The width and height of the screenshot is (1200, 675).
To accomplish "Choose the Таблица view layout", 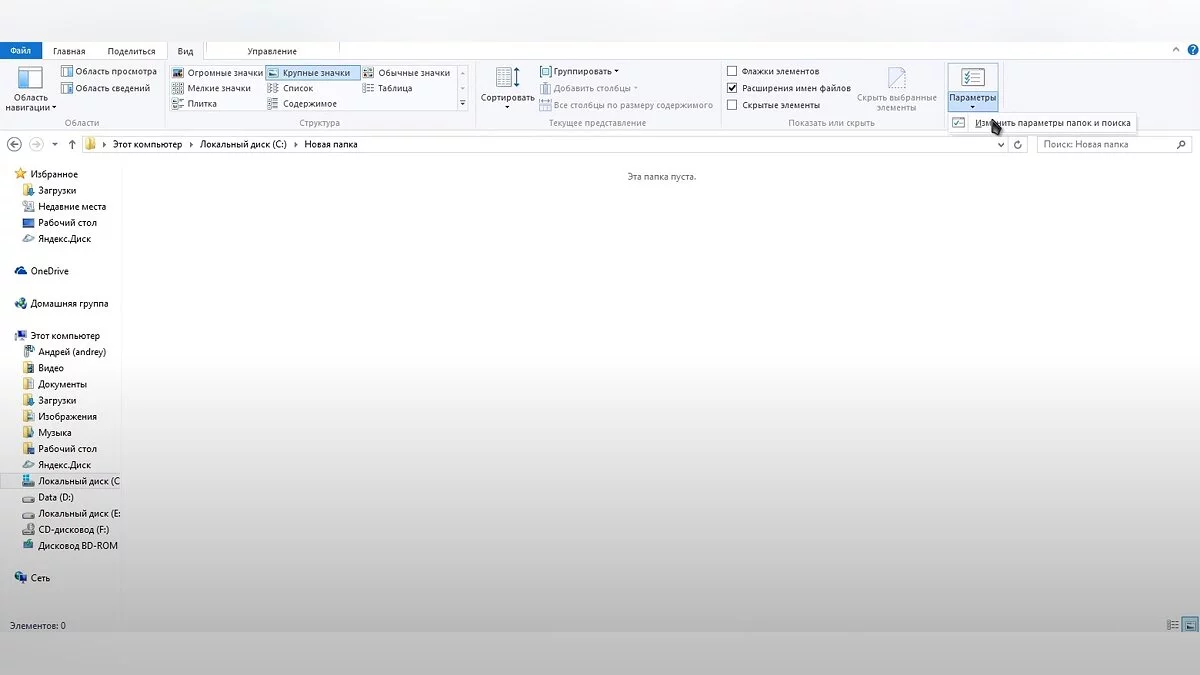I will pos(369,88).
